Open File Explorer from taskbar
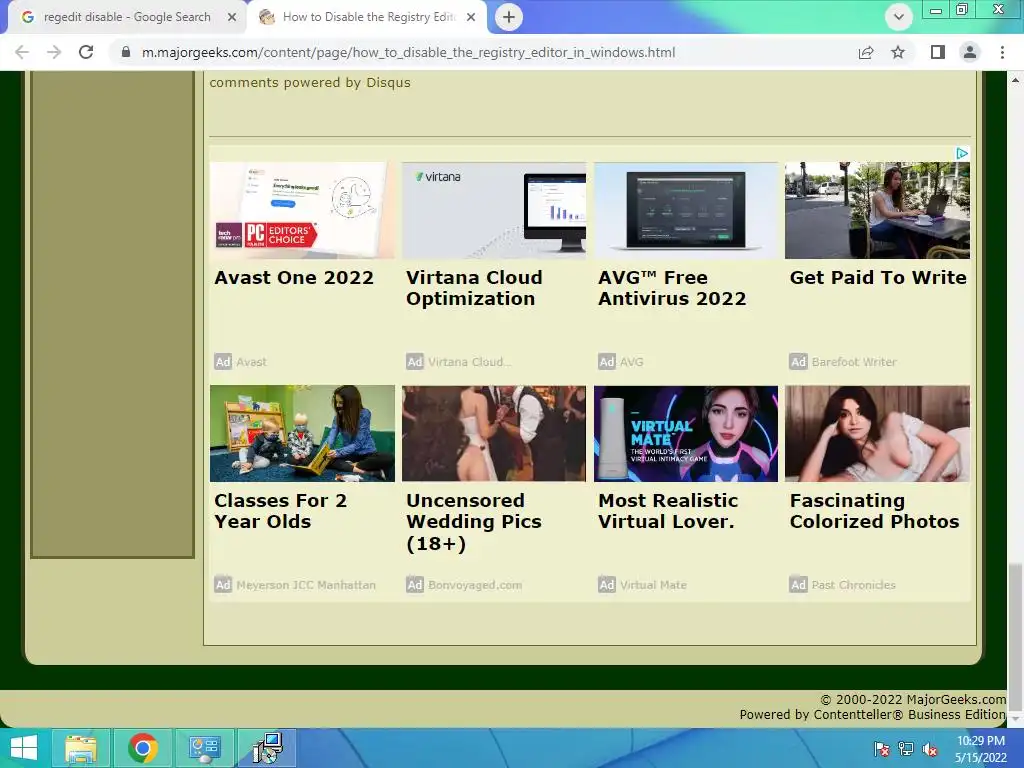Viewport: 1024px width, 768px height. 81,748
